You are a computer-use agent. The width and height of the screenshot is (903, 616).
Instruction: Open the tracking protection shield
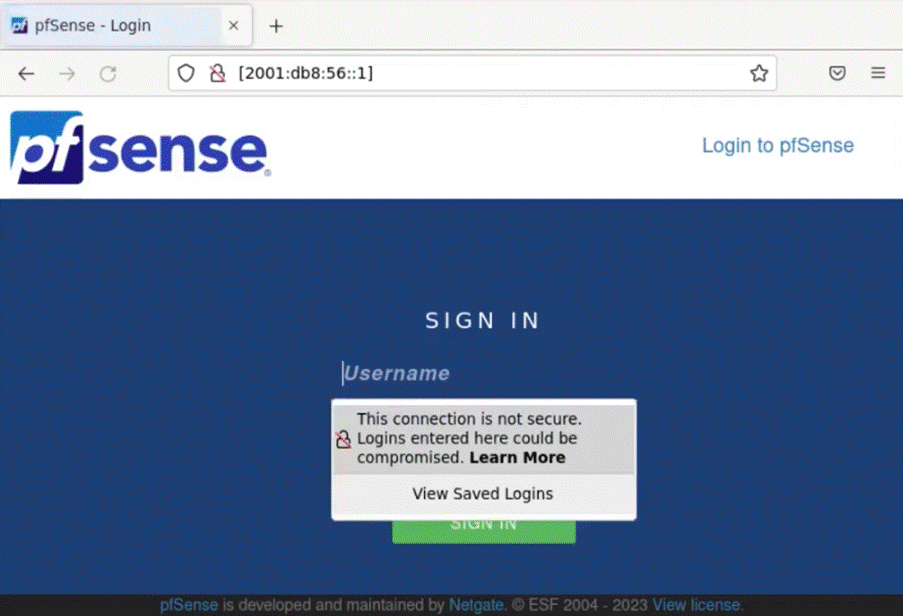coord(186,73)
